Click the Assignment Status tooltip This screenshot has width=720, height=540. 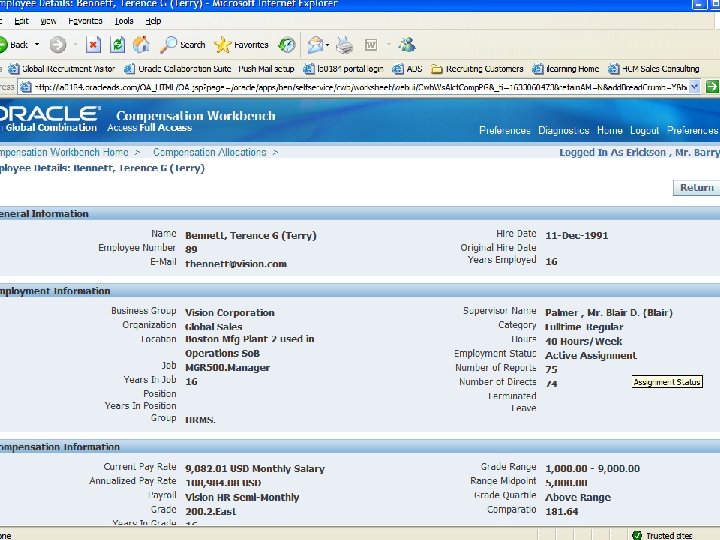coord(667,382)
